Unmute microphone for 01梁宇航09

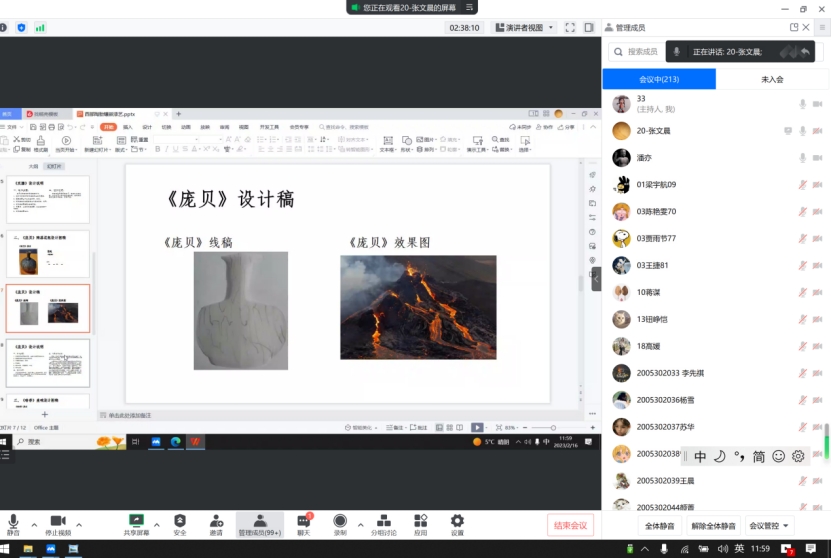(x=803, y=184)
